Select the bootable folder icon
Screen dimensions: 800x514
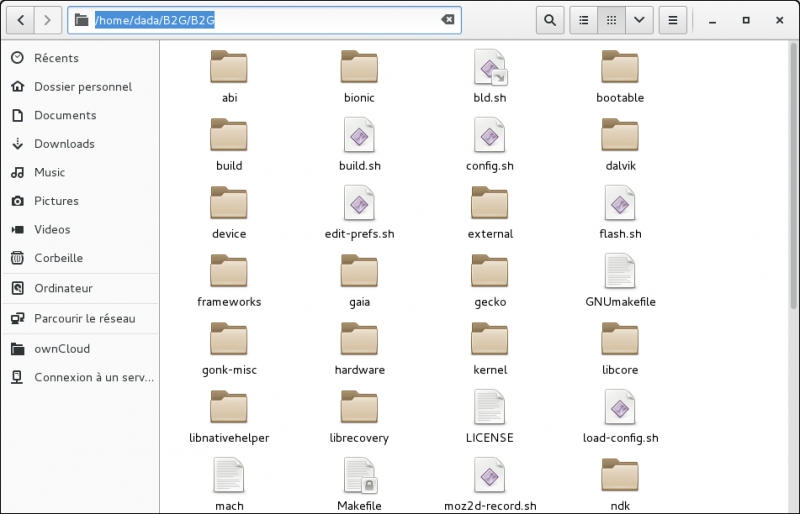tap(620, 67)
